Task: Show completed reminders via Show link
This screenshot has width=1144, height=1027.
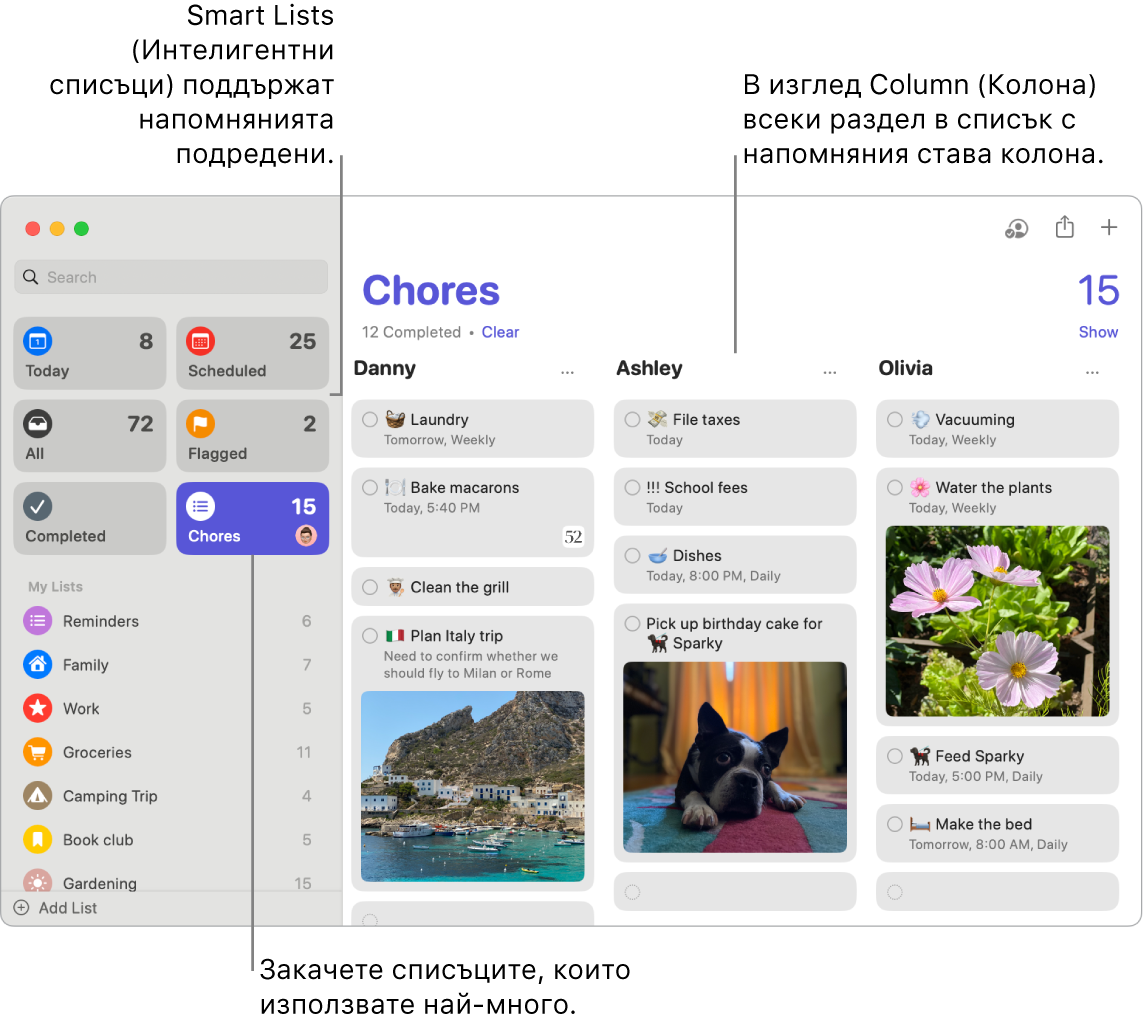Action: [x=1098, y=332]
